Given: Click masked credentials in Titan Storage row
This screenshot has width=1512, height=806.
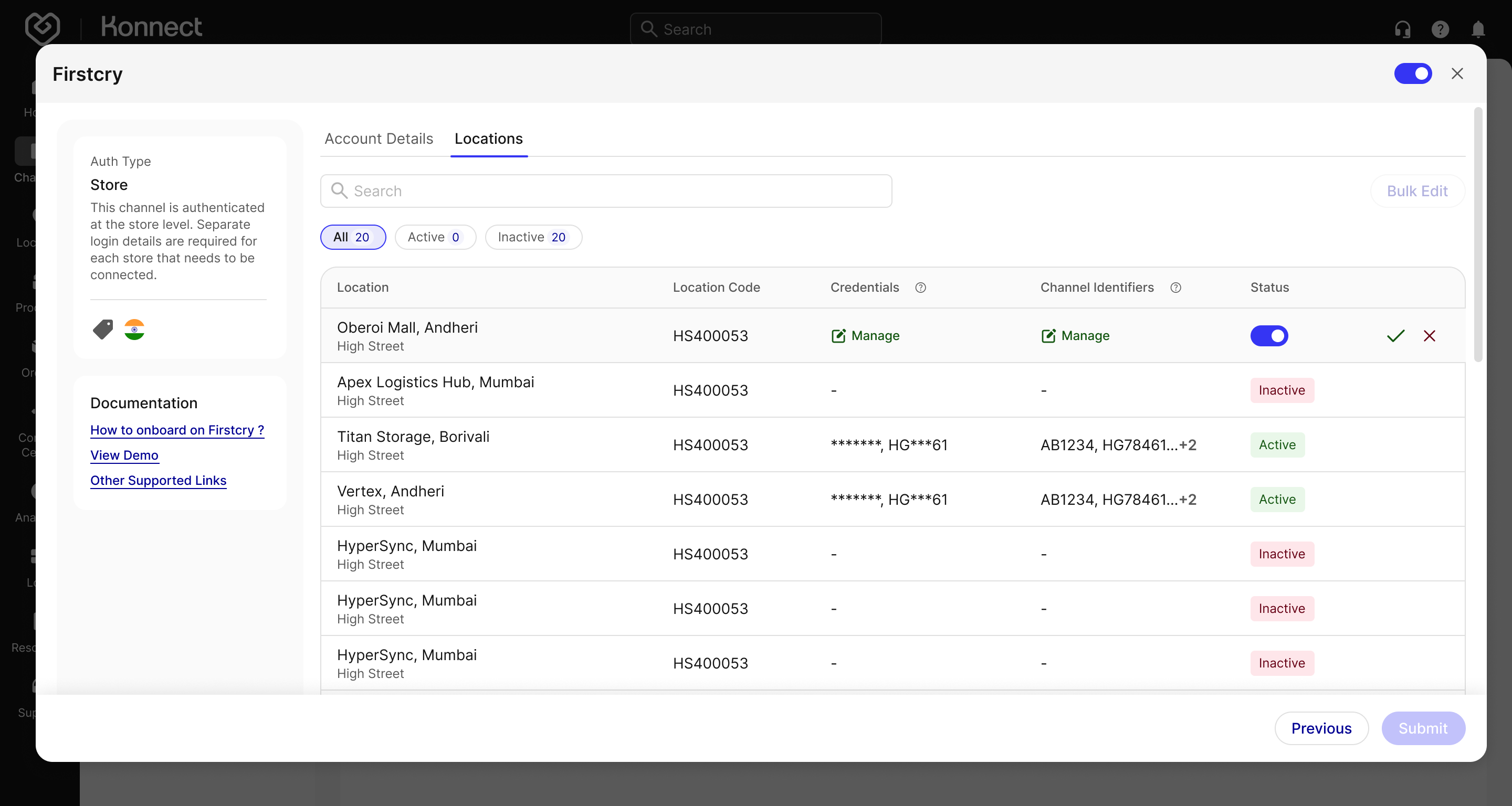Looking at the screenshot, I should (889, 444).
